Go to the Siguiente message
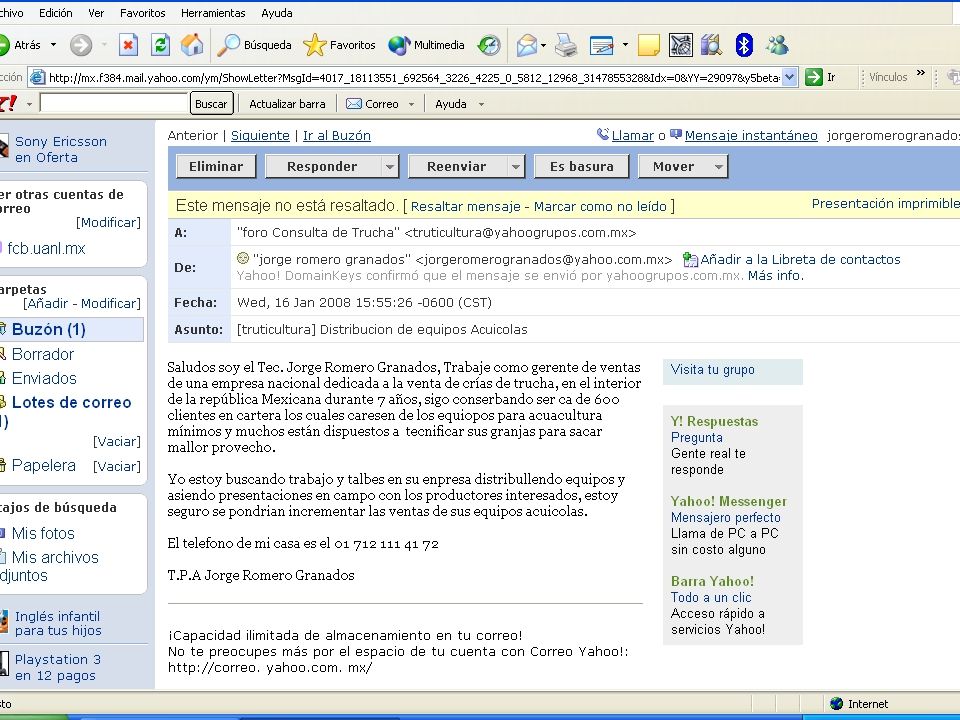 pyautogui.click(x=260, y=135)
